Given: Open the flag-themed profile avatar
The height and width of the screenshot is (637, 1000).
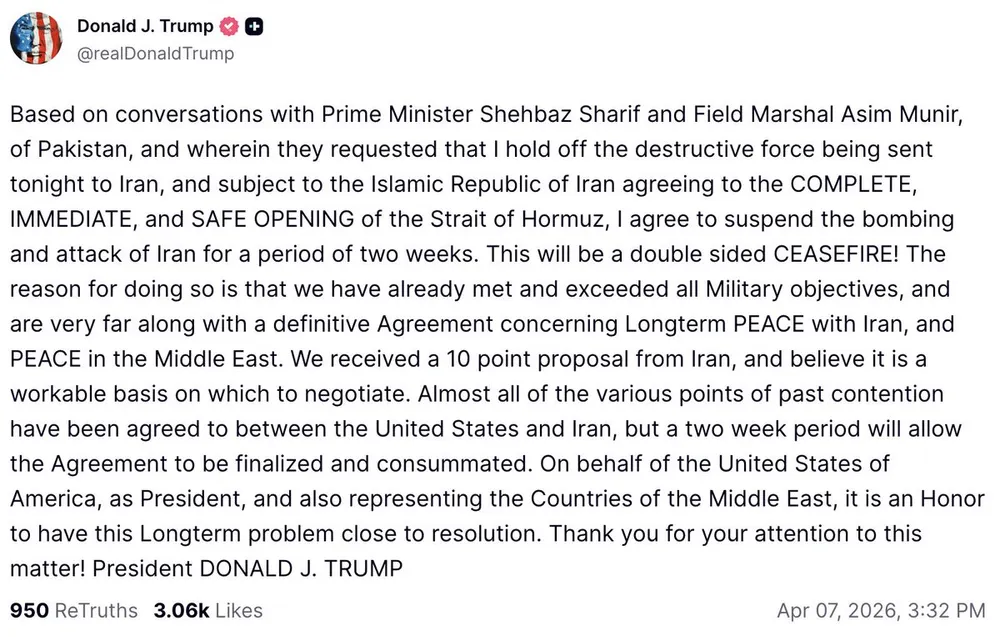Looking at the screenshot, I should [x=37, y=39].
